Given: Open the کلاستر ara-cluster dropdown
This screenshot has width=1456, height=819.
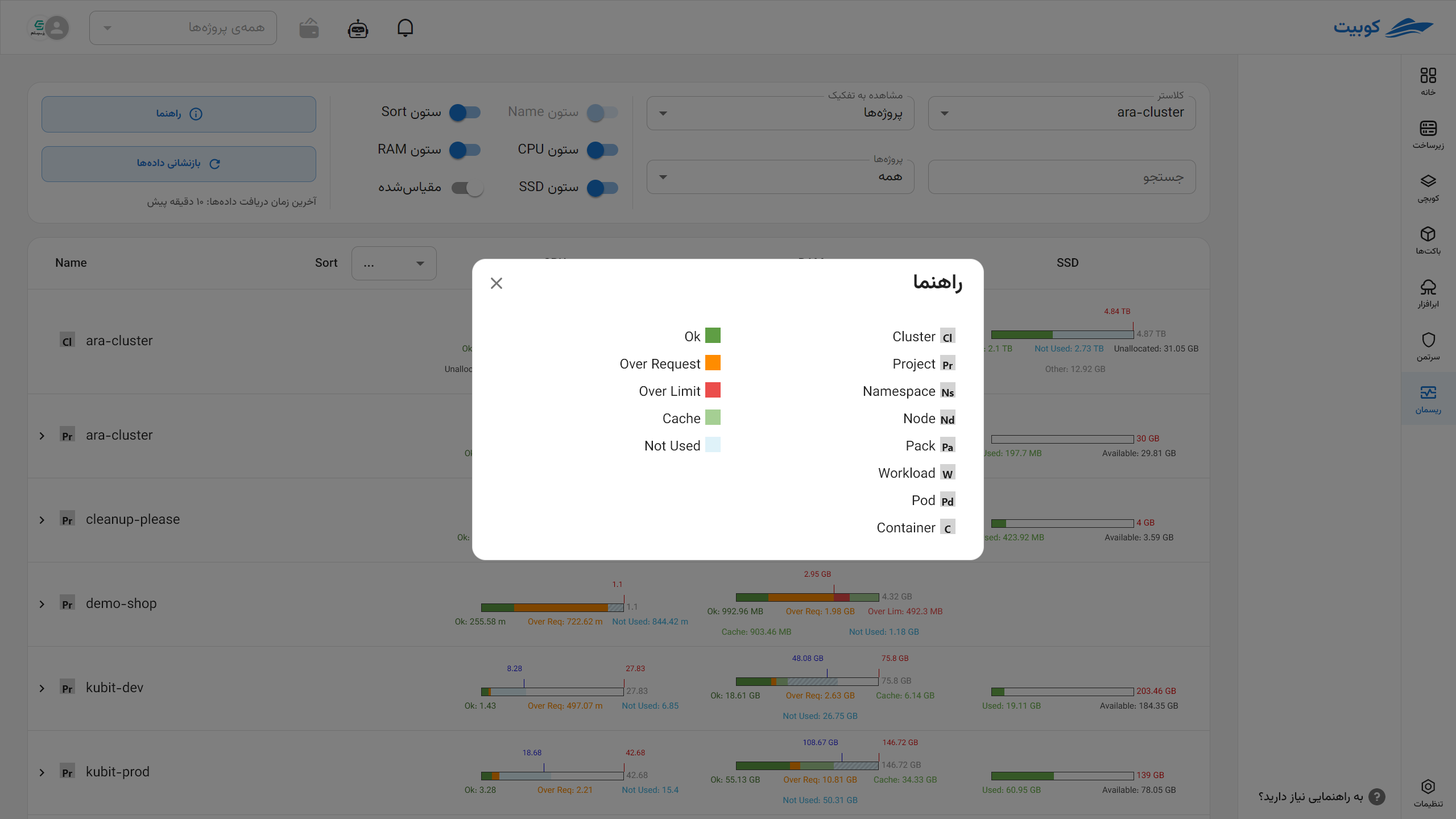Looking at the screenshot, I should pyautogui.click(x=1062, y=113).
